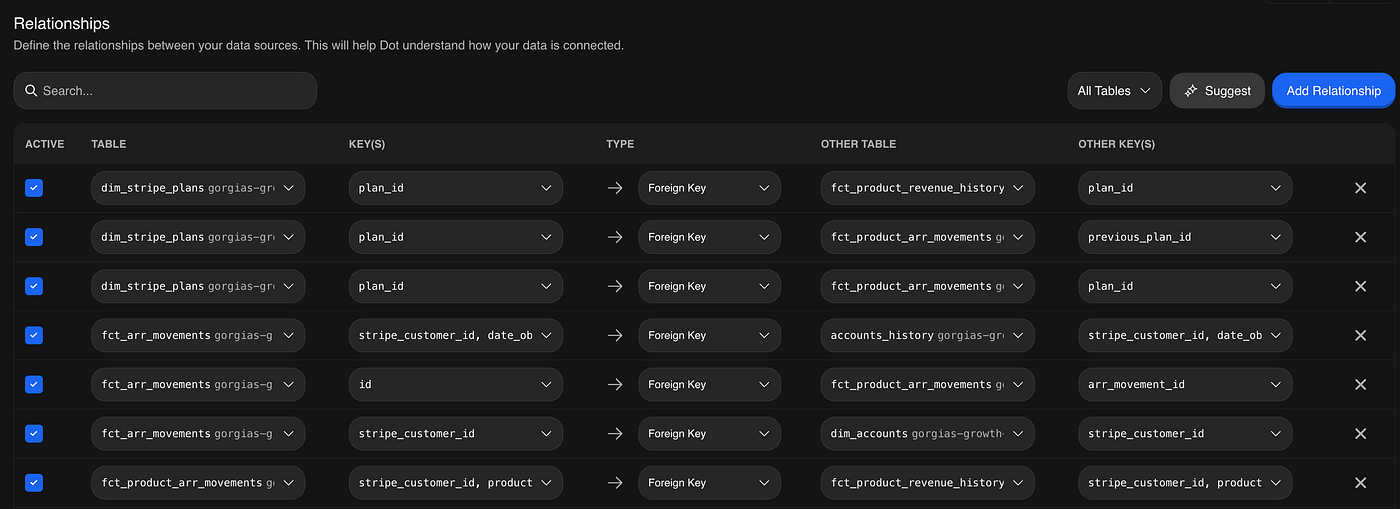Viewport: 1400px width, 509px height.
Task: Toggle active checkbox for arr_movement_id relationship
Action: [34, 384]
